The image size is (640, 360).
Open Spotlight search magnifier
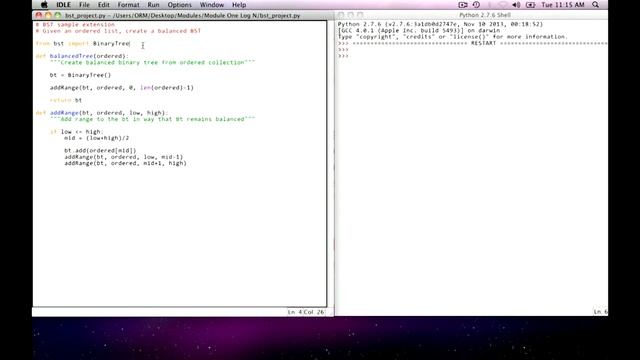click(596, 5)
